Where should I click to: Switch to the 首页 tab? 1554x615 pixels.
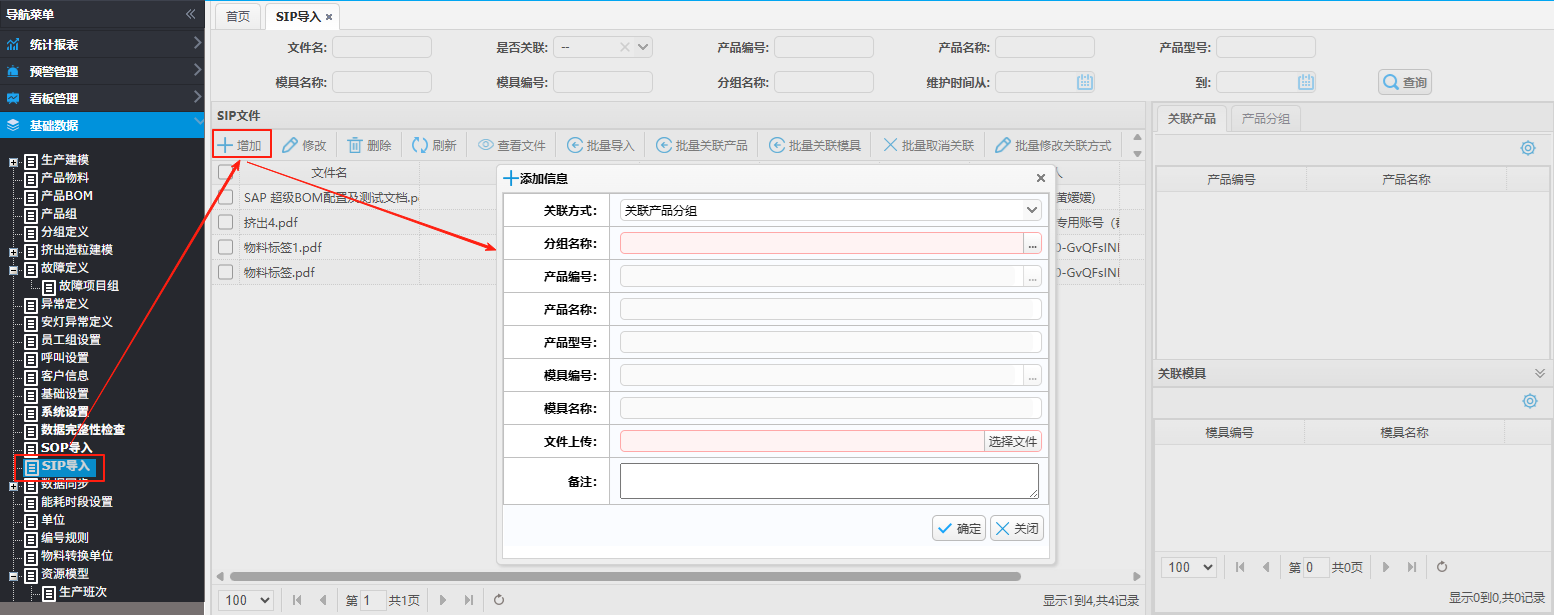238,17
